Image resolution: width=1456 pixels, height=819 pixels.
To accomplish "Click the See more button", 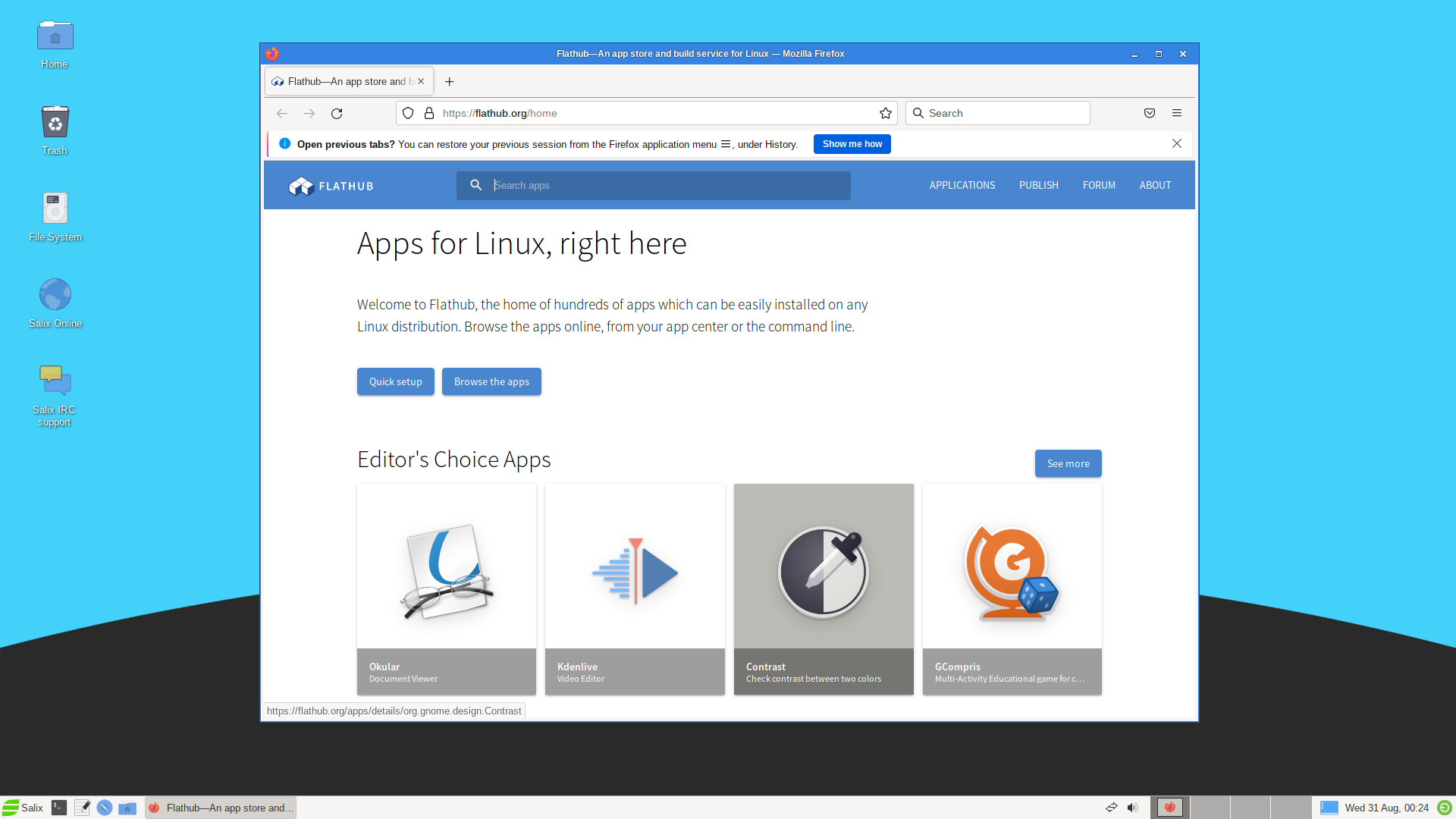I will 1068,463.
